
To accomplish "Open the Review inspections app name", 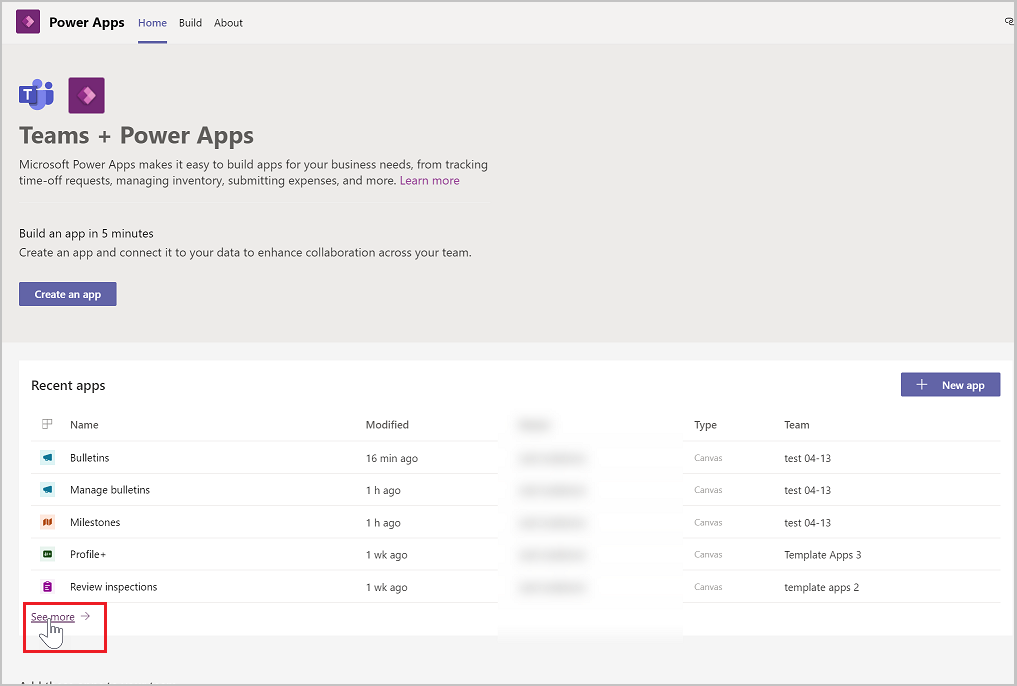I will tap(114, 587).
